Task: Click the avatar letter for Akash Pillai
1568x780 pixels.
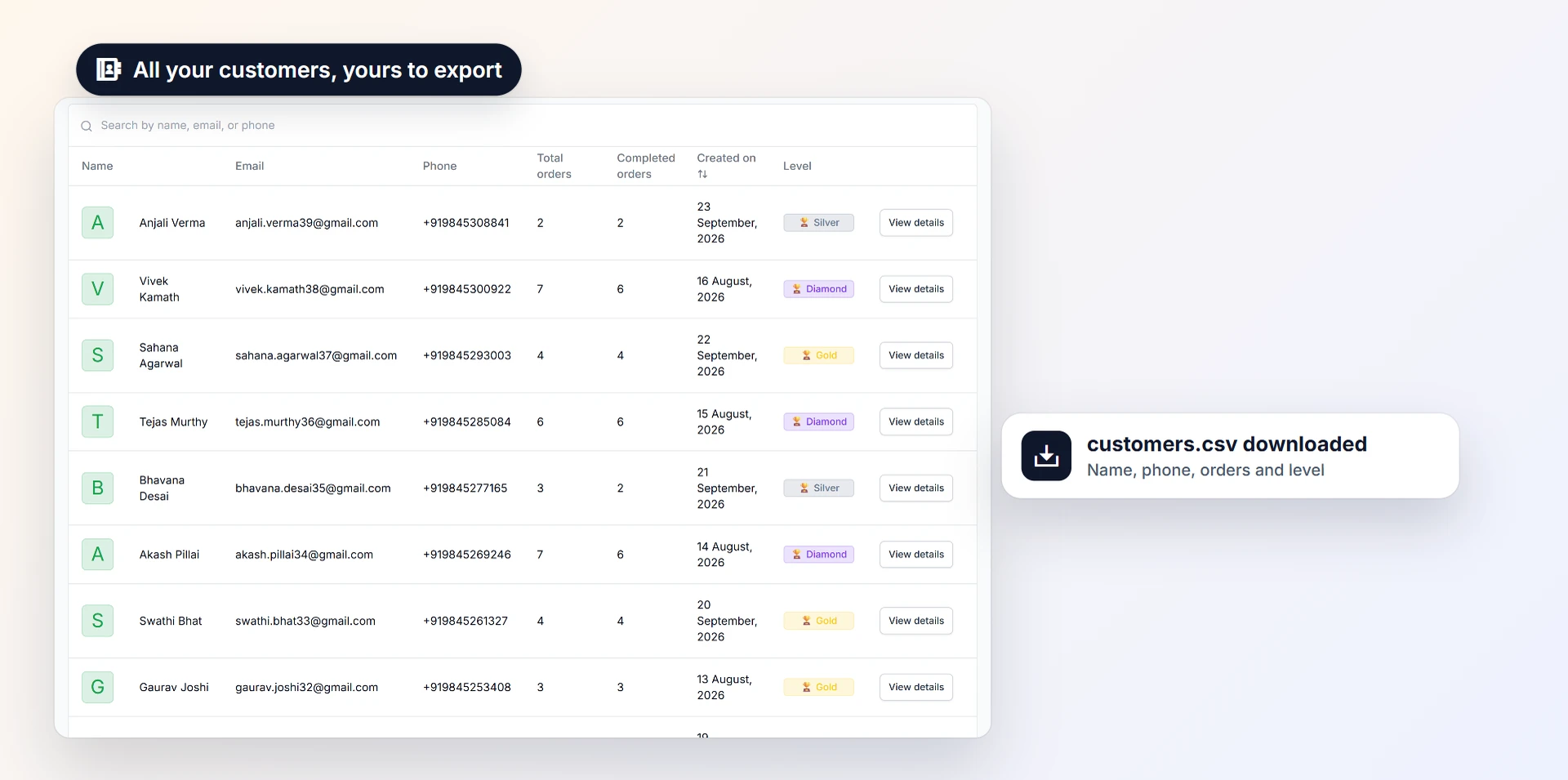Action: [x=97, y=555]
